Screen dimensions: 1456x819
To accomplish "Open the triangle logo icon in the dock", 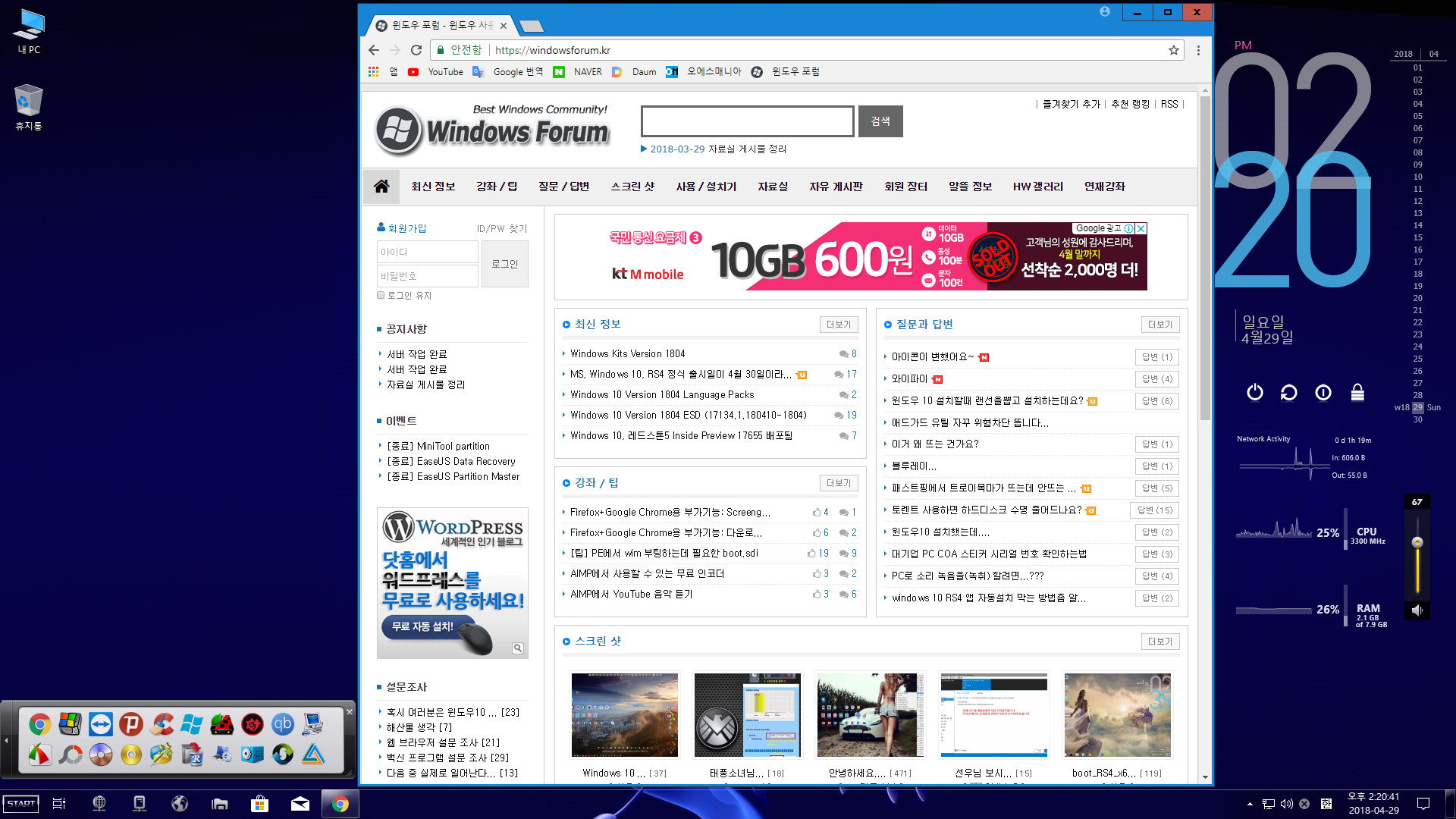I will pyautogui.click(x=313, y=755).
